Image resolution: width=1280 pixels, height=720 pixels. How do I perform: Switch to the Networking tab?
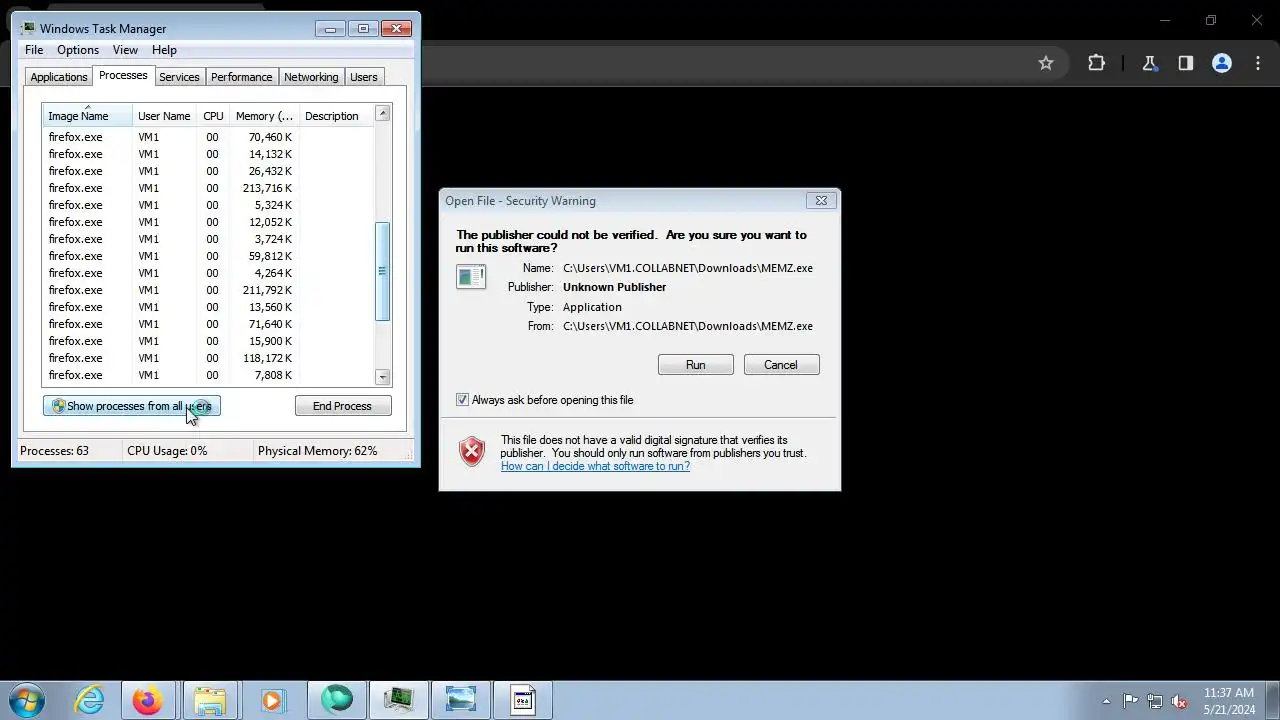pos(311,77)
